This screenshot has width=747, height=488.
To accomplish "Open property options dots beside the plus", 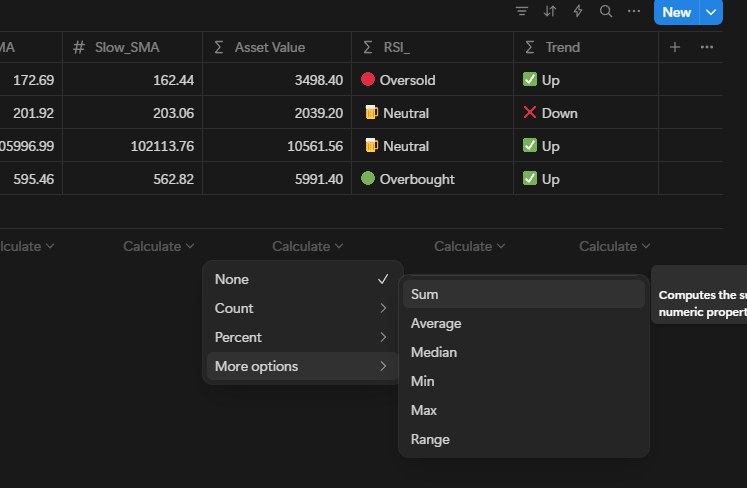I will pos(707,47).
